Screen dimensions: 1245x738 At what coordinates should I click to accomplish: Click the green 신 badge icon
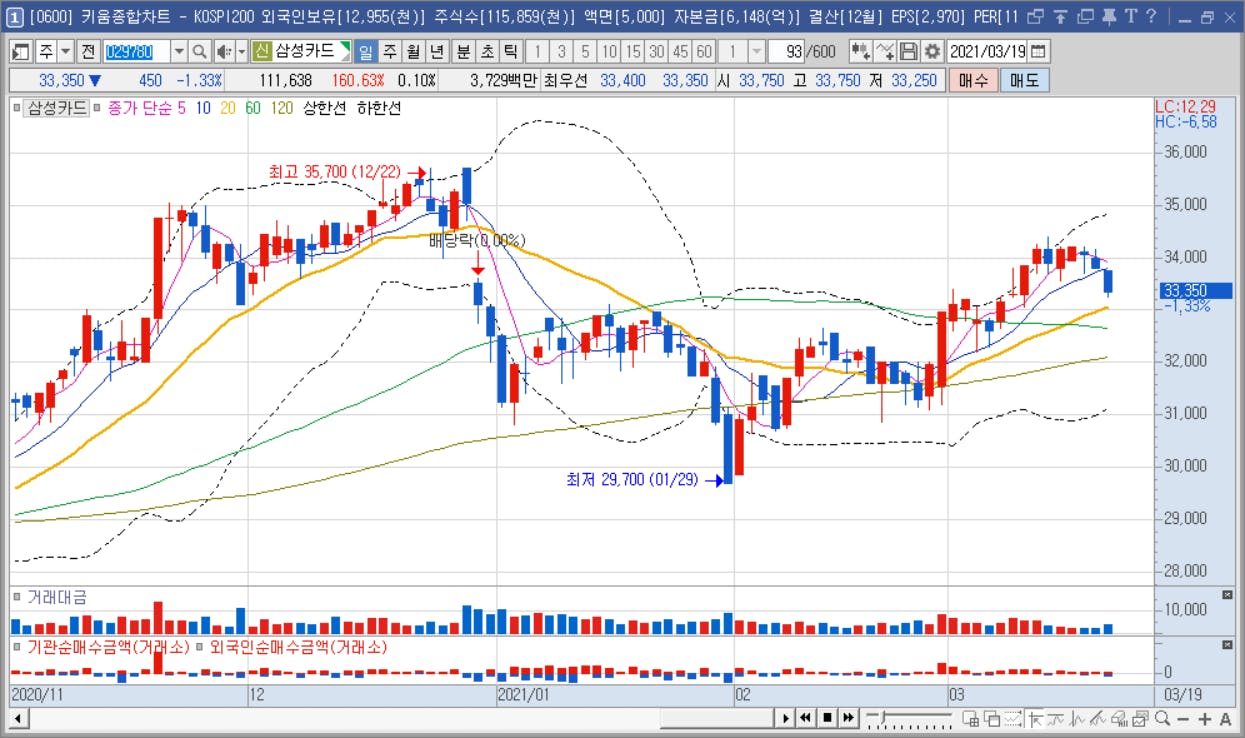coord(262,51)
